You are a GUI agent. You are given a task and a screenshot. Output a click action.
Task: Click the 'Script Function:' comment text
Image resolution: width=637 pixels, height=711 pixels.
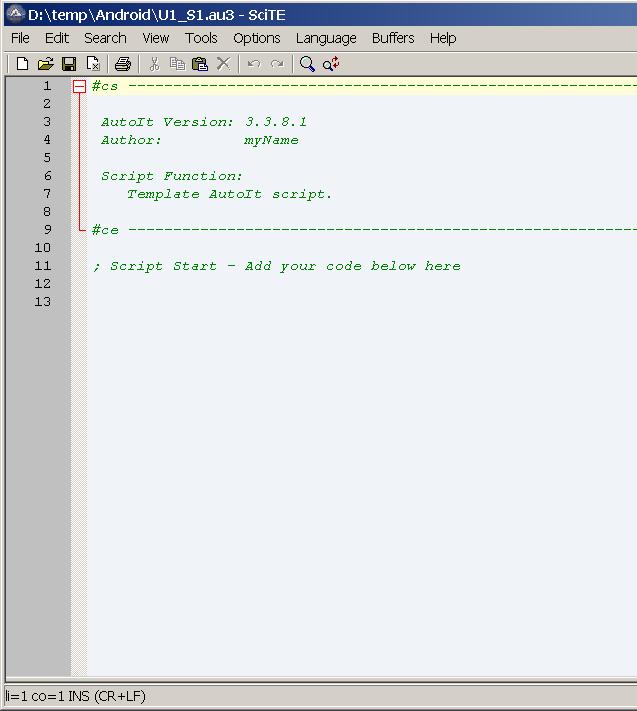tap(172, 176)
